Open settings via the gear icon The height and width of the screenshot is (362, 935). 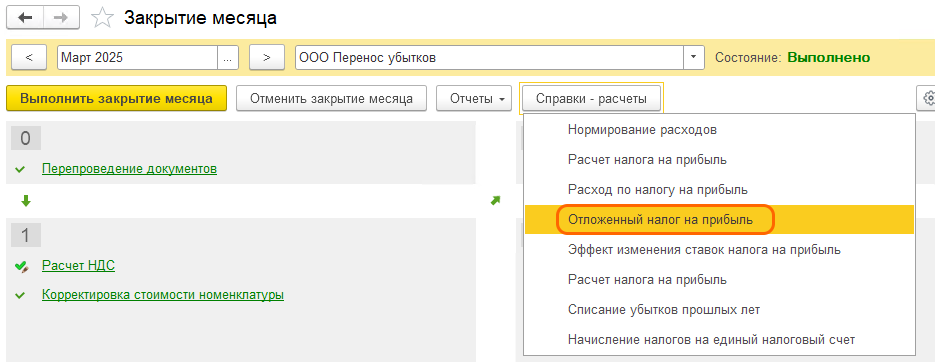[927, 98]
